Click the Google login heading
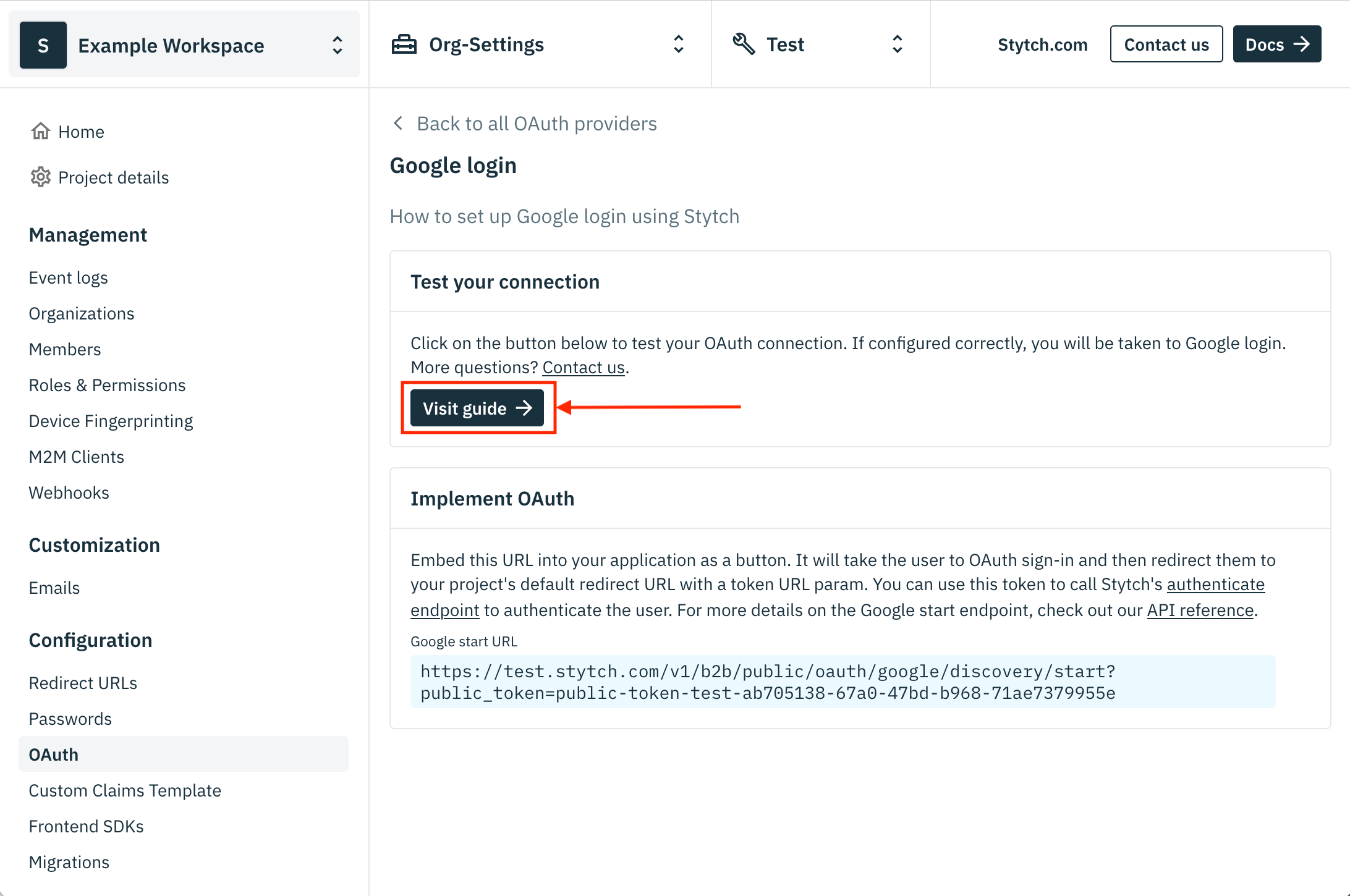 coord(453,166)
